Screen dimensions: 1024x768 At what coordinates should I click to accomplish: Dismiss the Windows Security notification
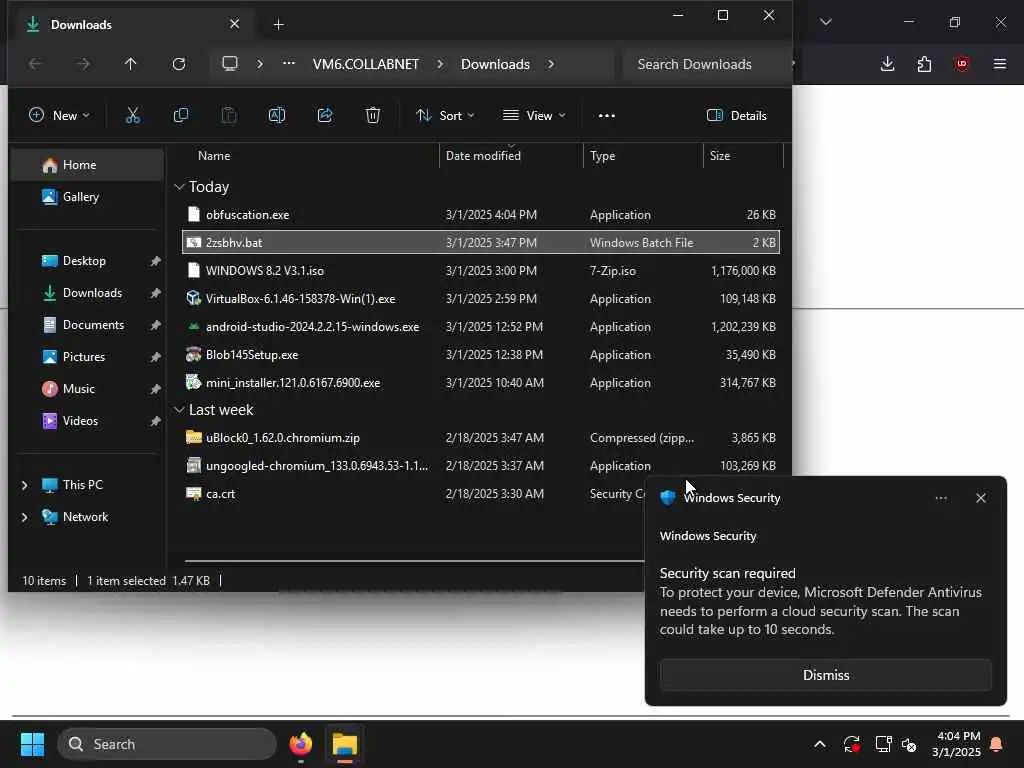825,675
